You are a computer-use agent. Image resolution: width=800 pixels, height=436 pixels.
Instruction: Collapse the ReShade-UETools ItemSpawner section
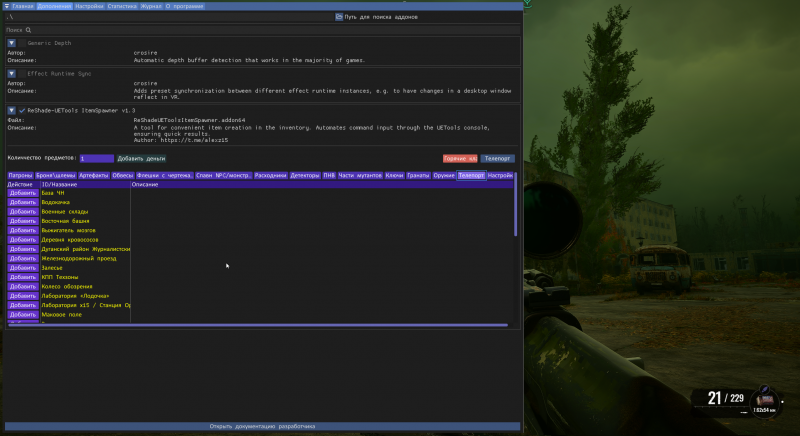11,111
